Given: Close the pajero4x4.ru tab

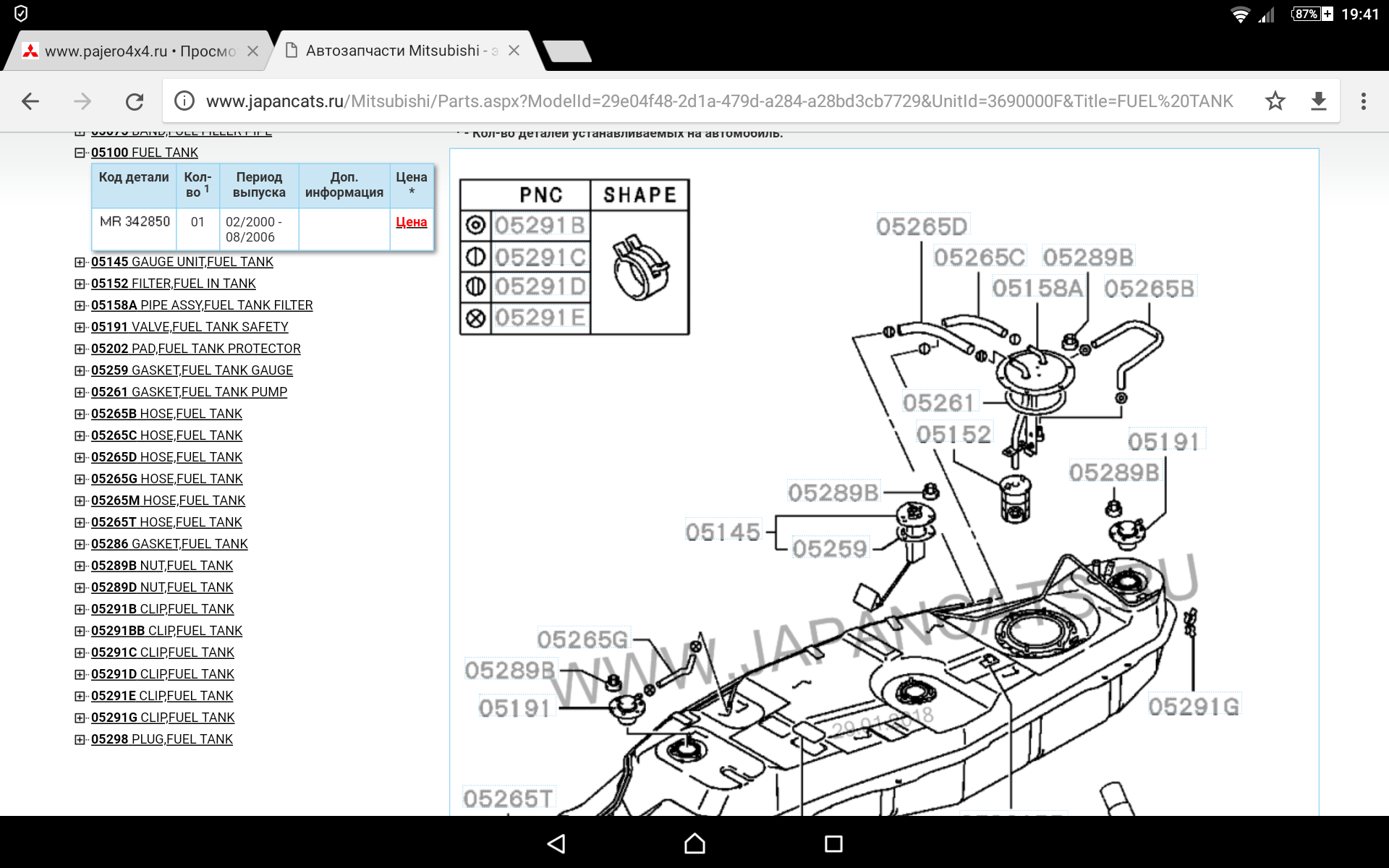Looking at the screenshot, I should [252, 51].
